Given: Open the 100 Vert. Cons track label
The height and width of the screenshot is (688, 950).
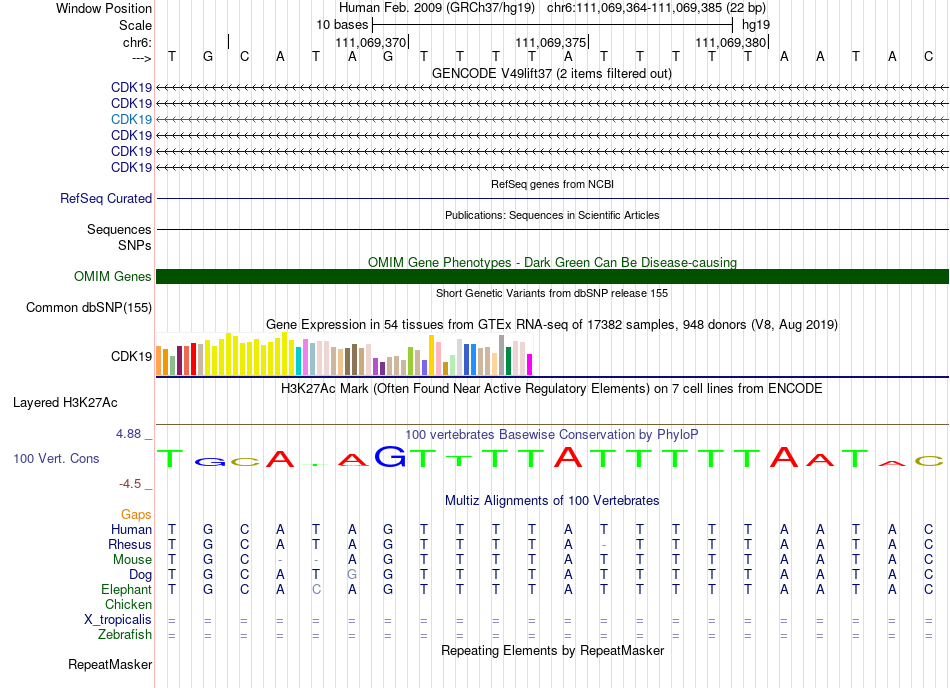Looking at the screenshot, I should (x=56, y=458).
